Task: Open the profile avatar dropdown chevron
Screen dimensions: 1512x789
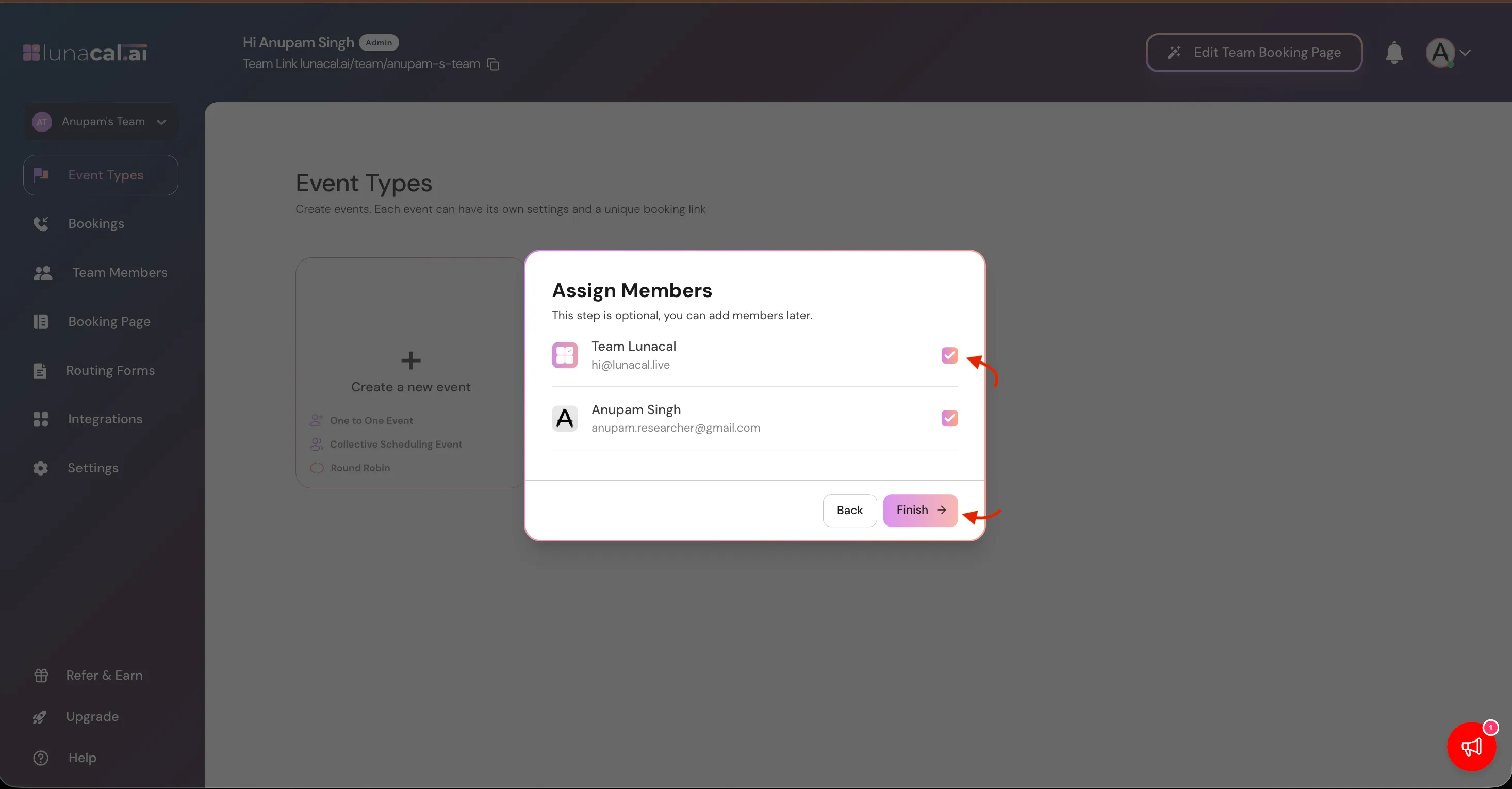Action: 1465,53
